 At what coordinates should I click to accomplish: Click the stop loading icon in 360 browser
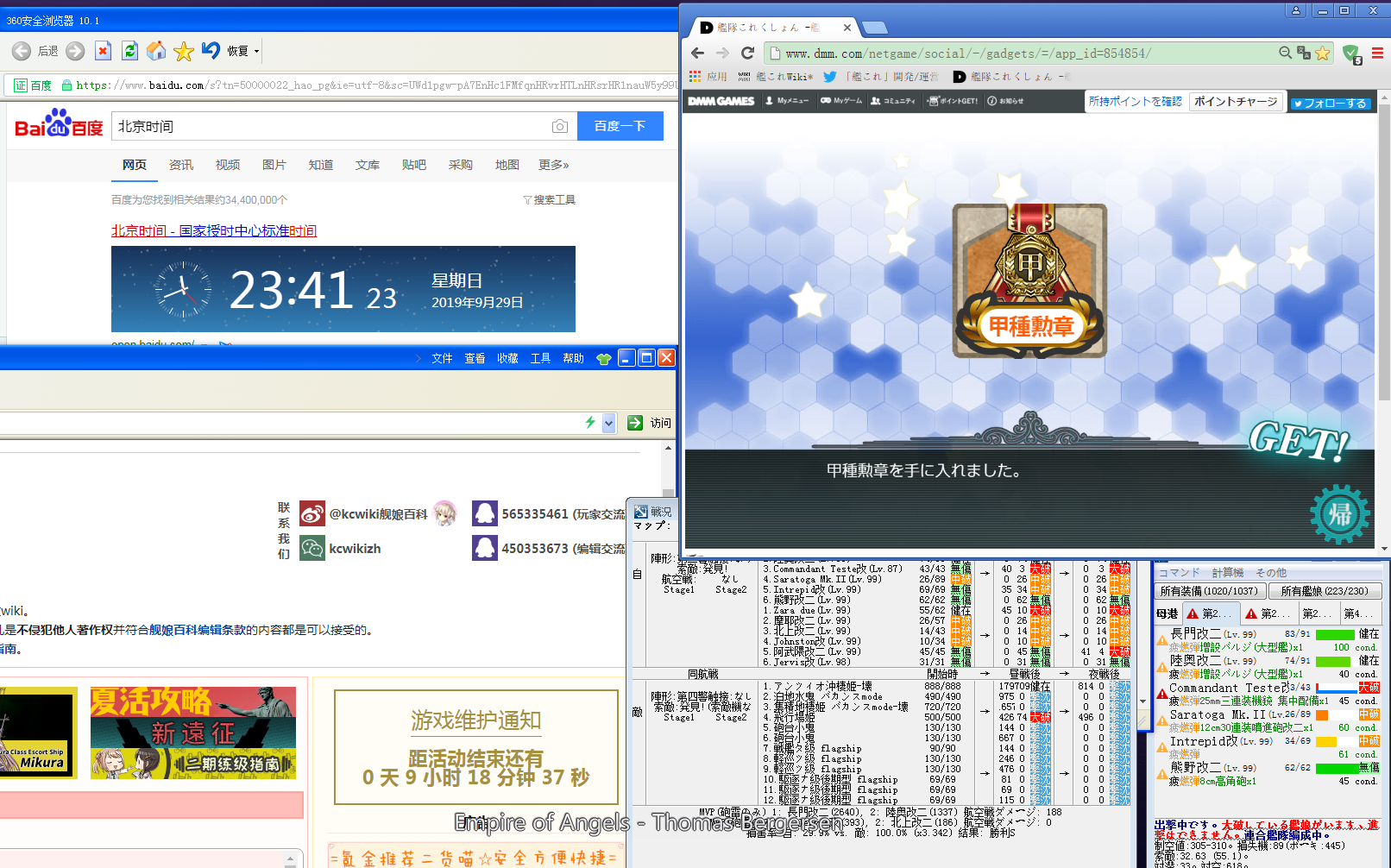click(x=103, y=51)
